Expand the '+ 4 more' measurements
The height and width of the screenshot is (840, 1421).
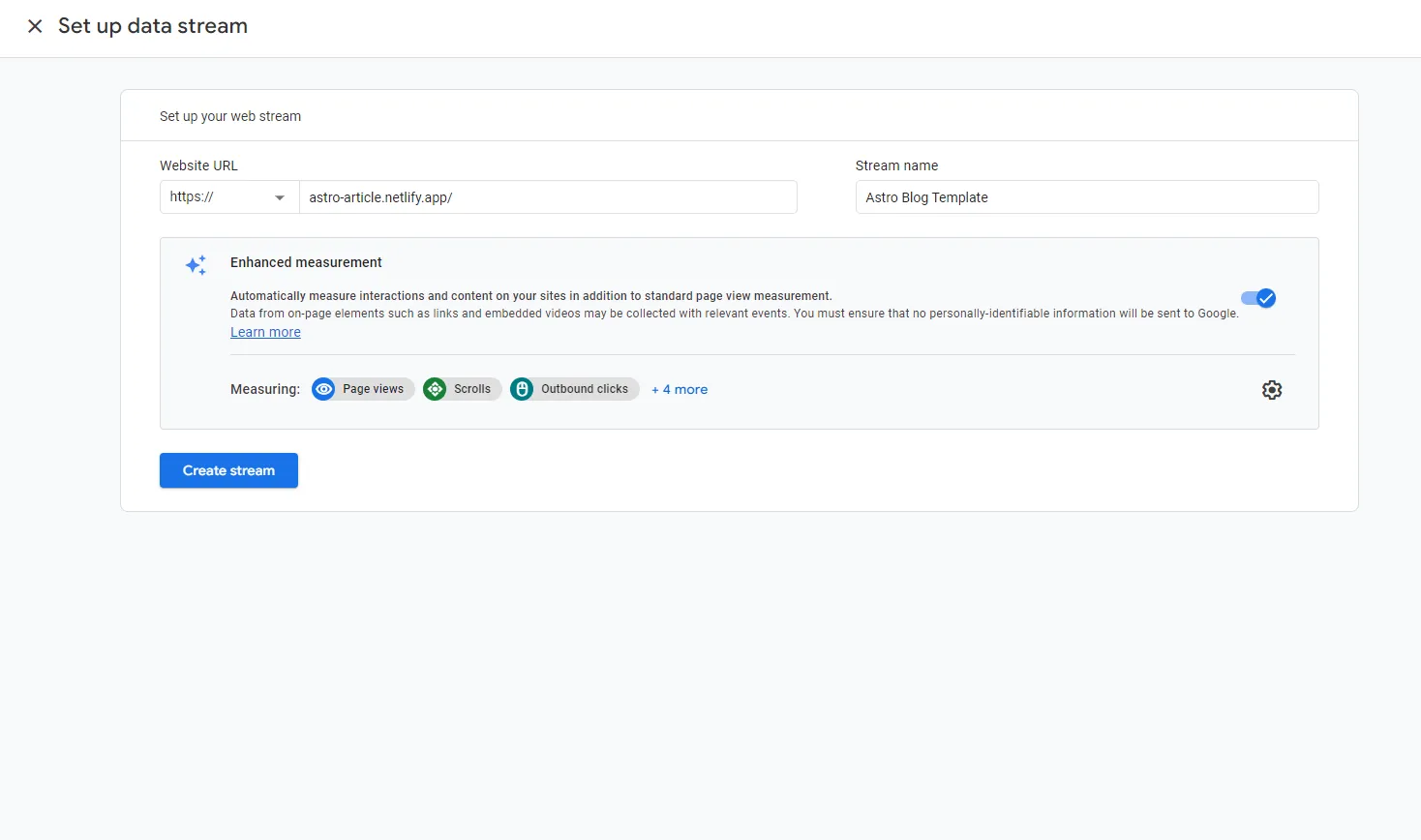[680, 390]
